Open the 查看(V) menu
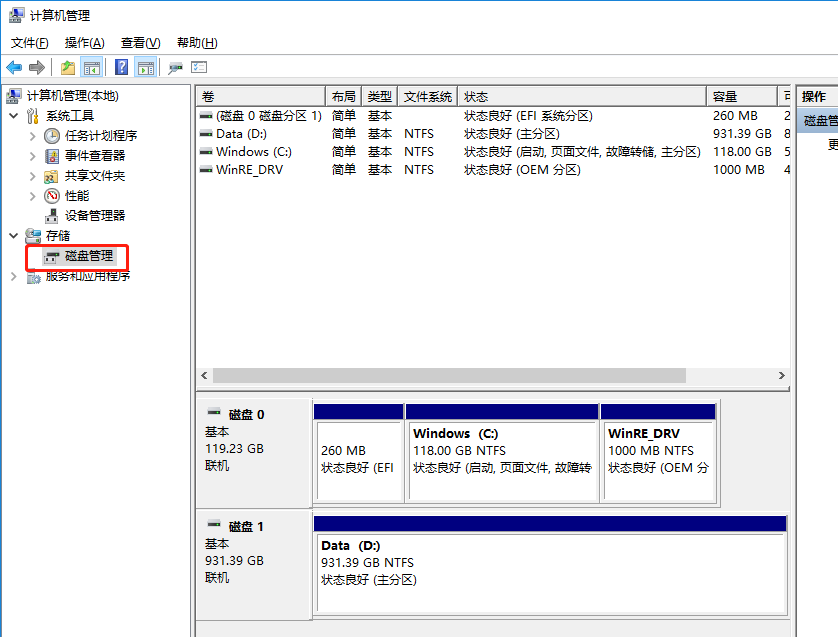 pyautogui.click(x=141, y=43)
